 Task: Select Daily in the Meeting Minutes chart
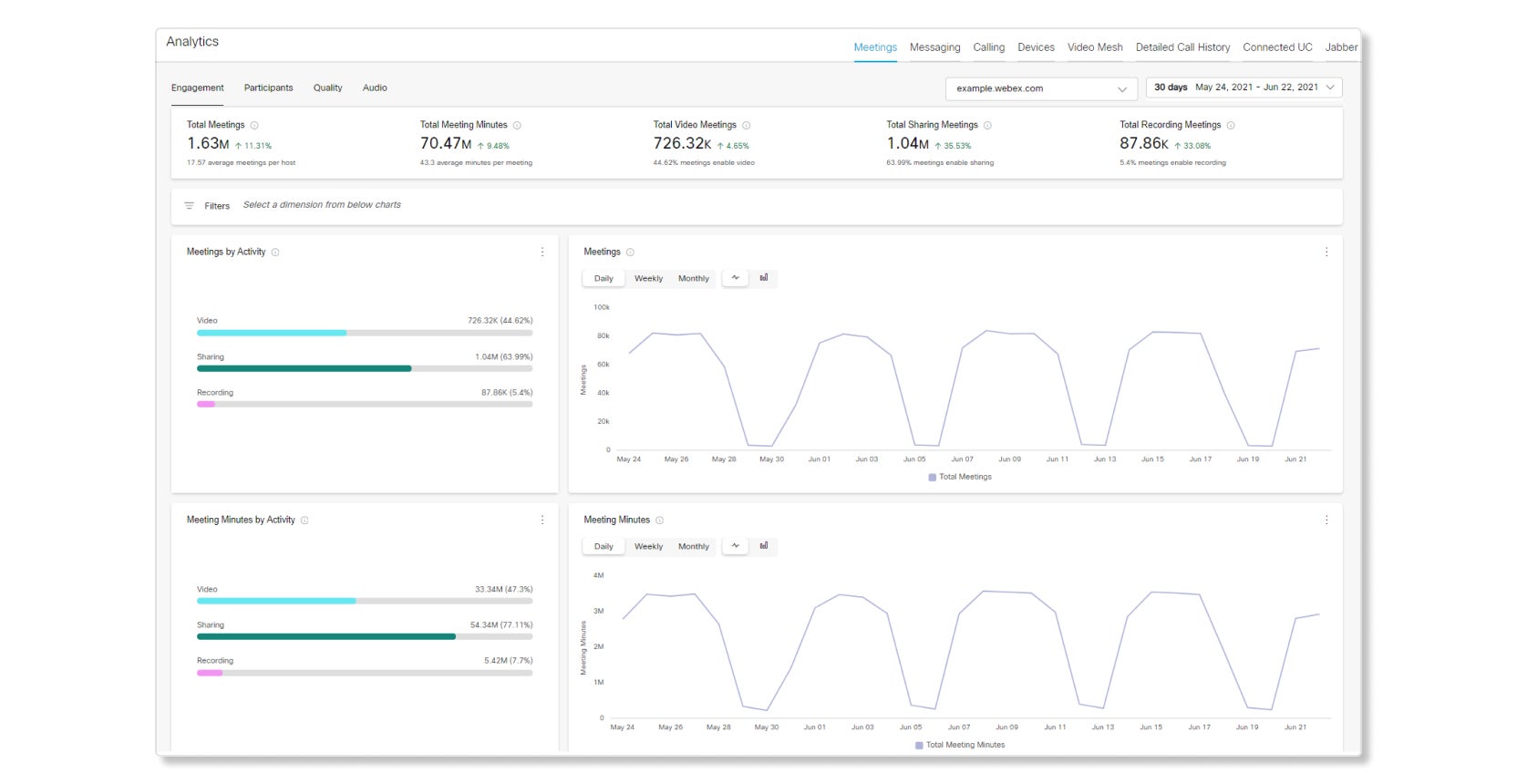(604, 547)
